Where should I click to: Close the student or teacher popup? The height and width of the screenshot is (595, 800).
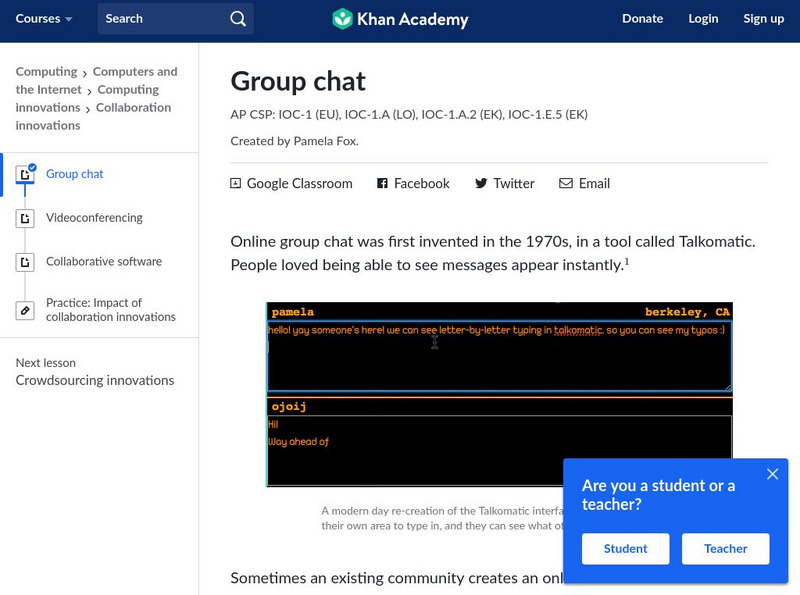(772, 474)
